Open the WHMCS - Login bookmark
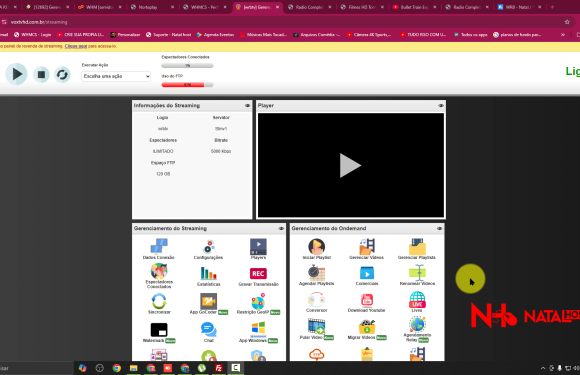Viewport: 580px width, 375px height. (x=33, y=35)
